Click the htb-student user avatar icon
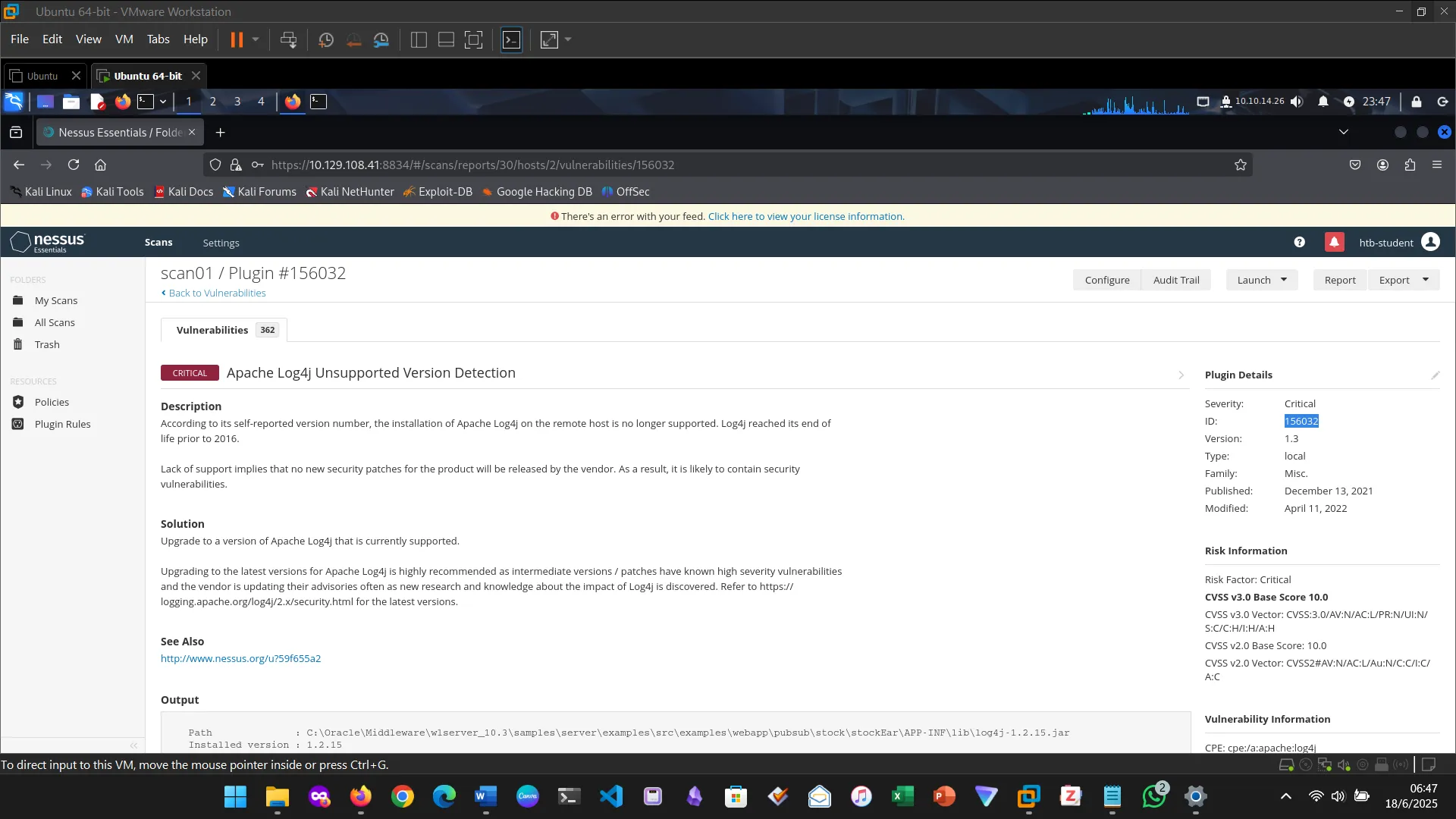This screenshot has height=819, width=1456. (1430, 242)
